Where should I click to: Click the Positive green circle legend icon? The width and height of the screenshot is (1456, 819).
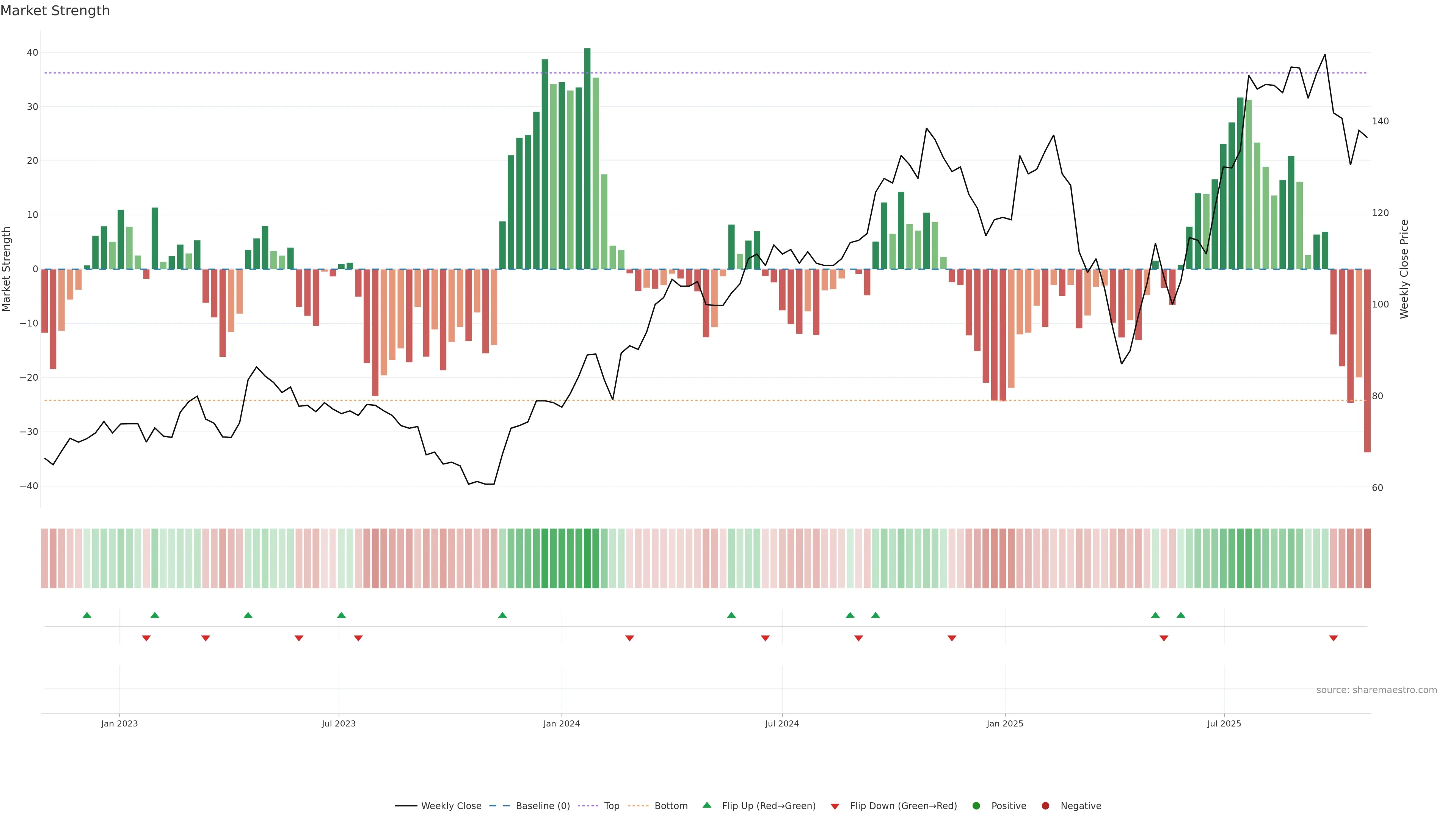(x=976, y=805)
